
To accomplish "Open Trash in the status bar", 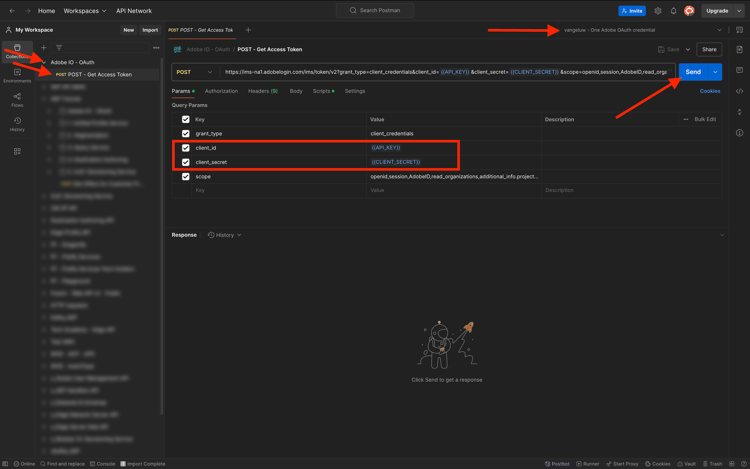I will 712,464.
